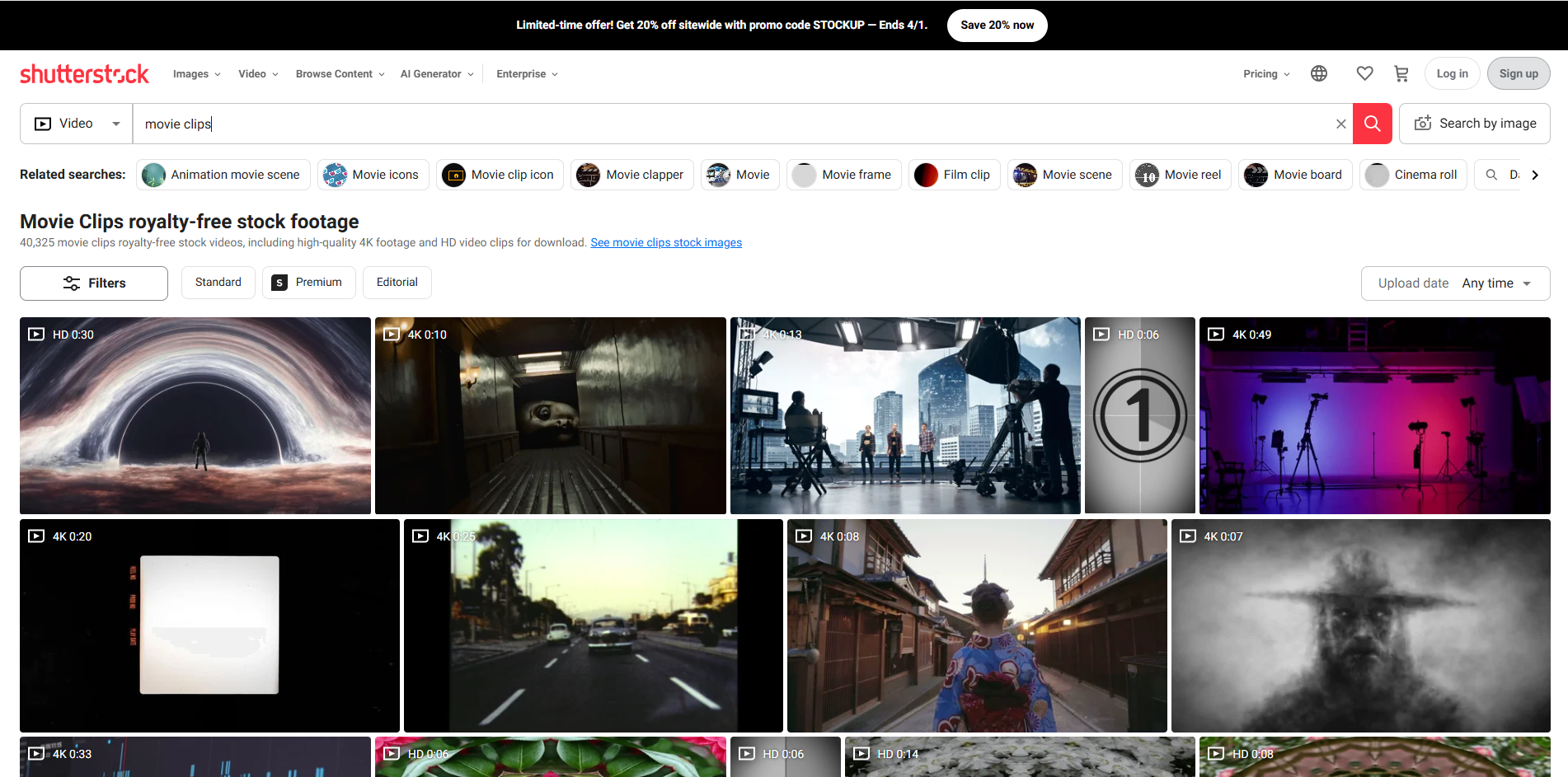Expand the Pricing menu
Image resolution: width=1568 pixels, height=777 pixels.
click(1267, 74)
